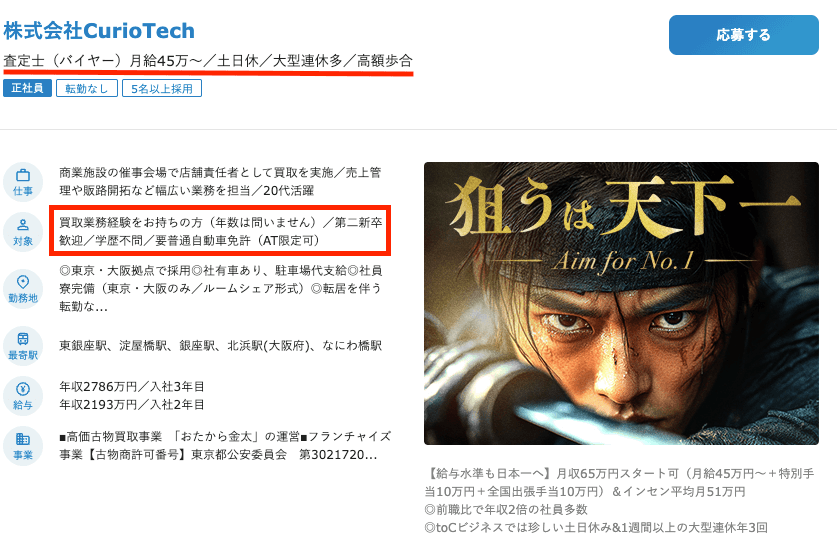Open the 査定士（バイヤー）job title link
The image size is (837, 544).
click(208, 61)
